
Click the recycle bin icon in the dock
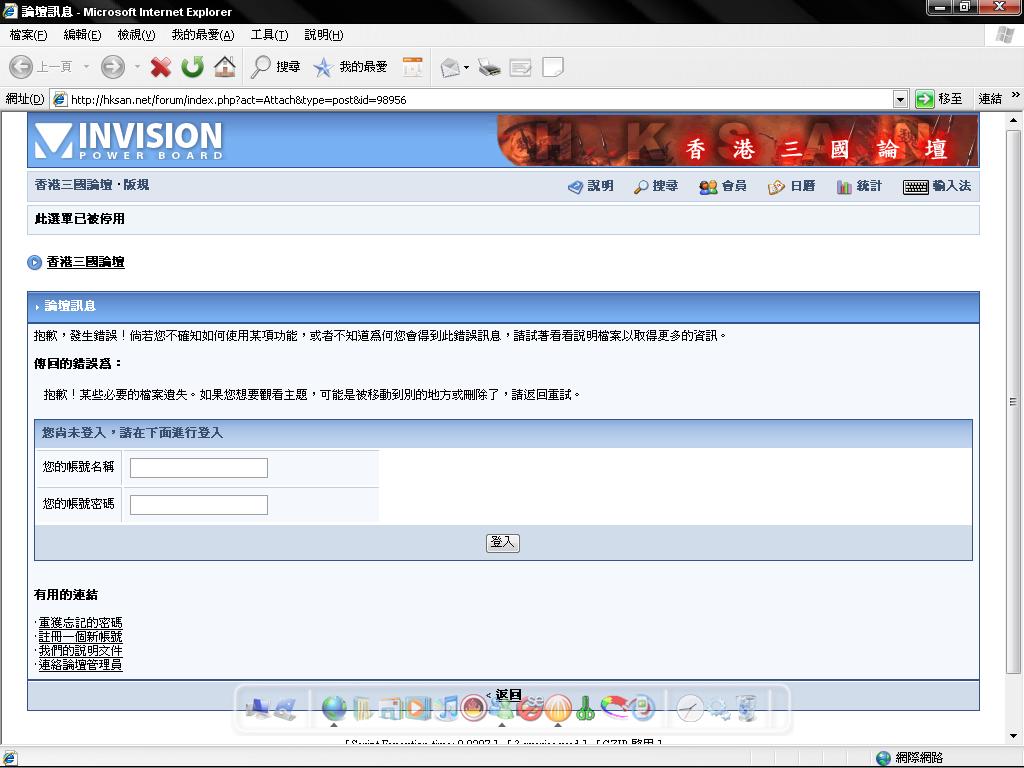(x=746, y=708)
